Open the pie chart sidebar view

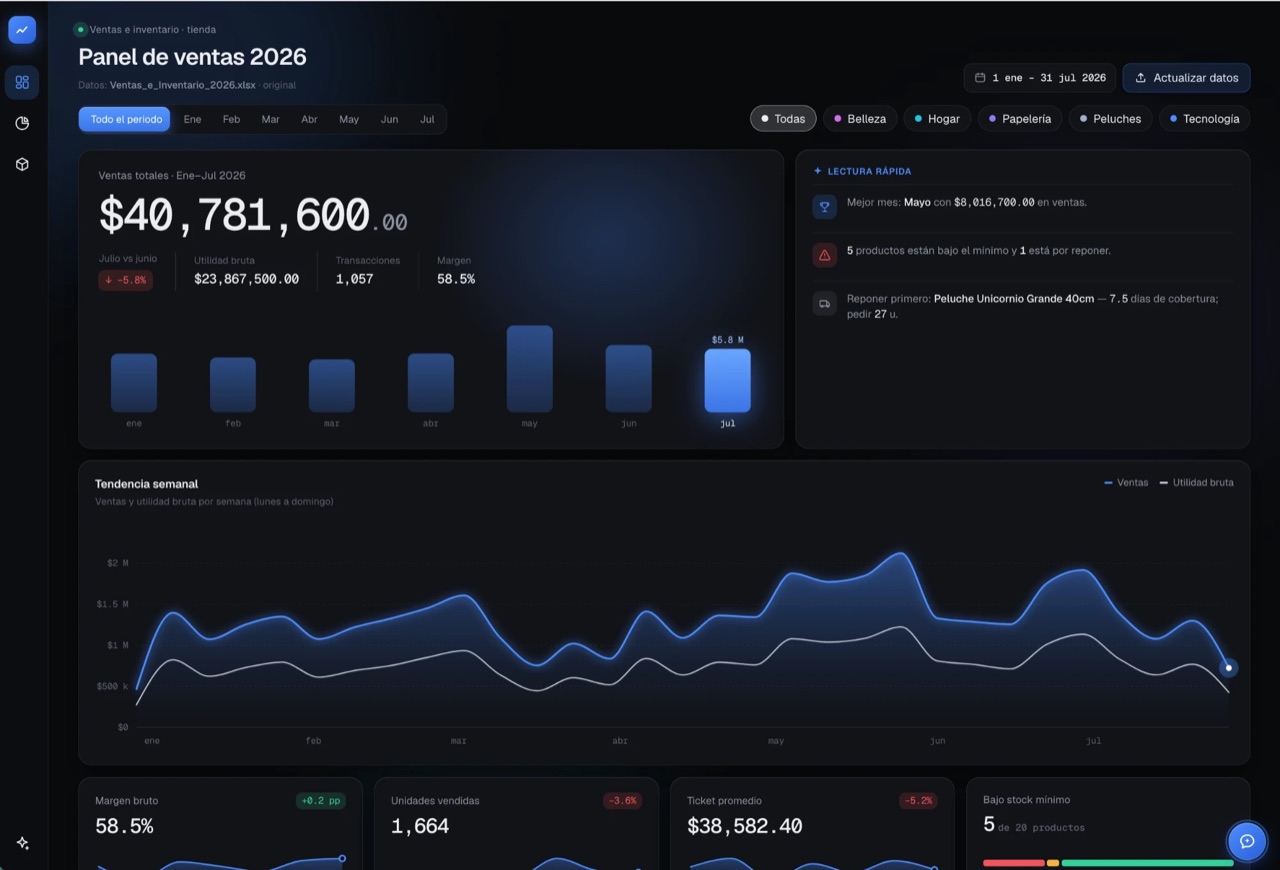(22, 123)
